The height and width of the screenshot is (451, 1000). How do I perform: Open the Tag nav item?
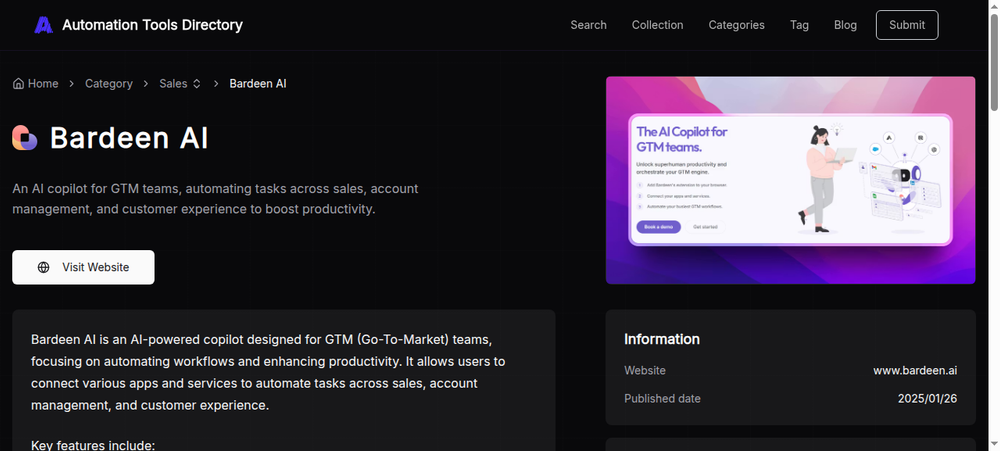(x=799, y=25)
